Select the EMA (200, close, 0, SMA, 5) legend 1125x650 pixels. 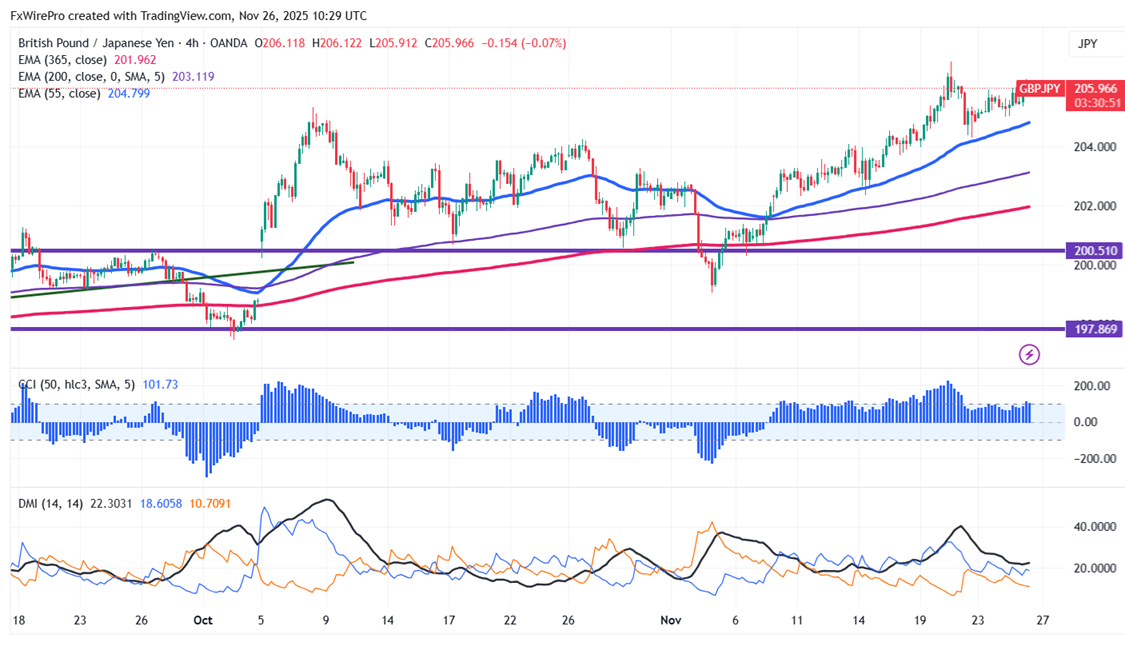coord(91,77)
